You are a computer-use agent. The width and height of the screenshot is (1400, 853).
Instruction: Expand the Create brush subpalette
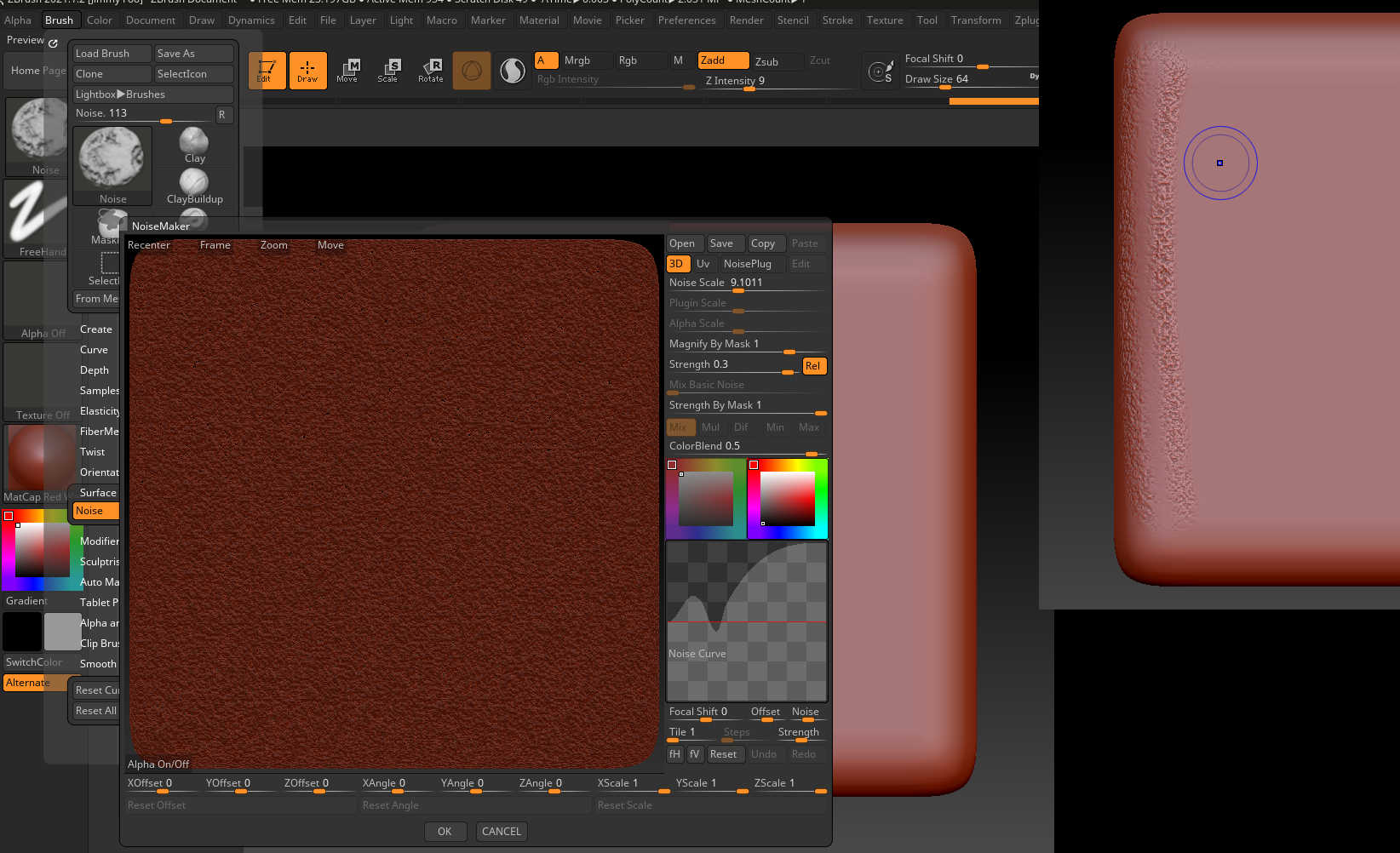click(96, 329)
